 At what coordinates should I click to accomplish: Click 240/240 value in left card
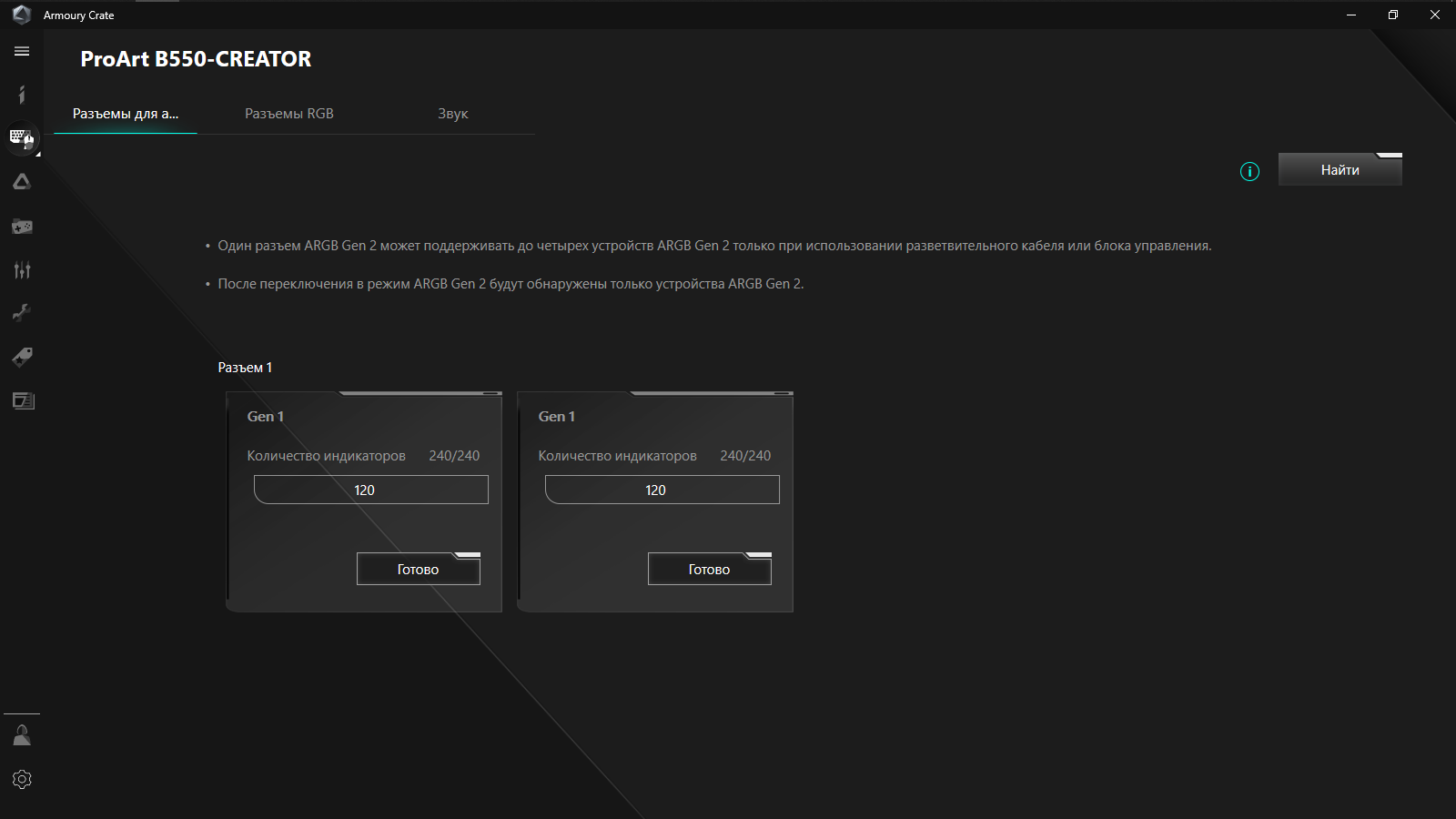[454, 456]
